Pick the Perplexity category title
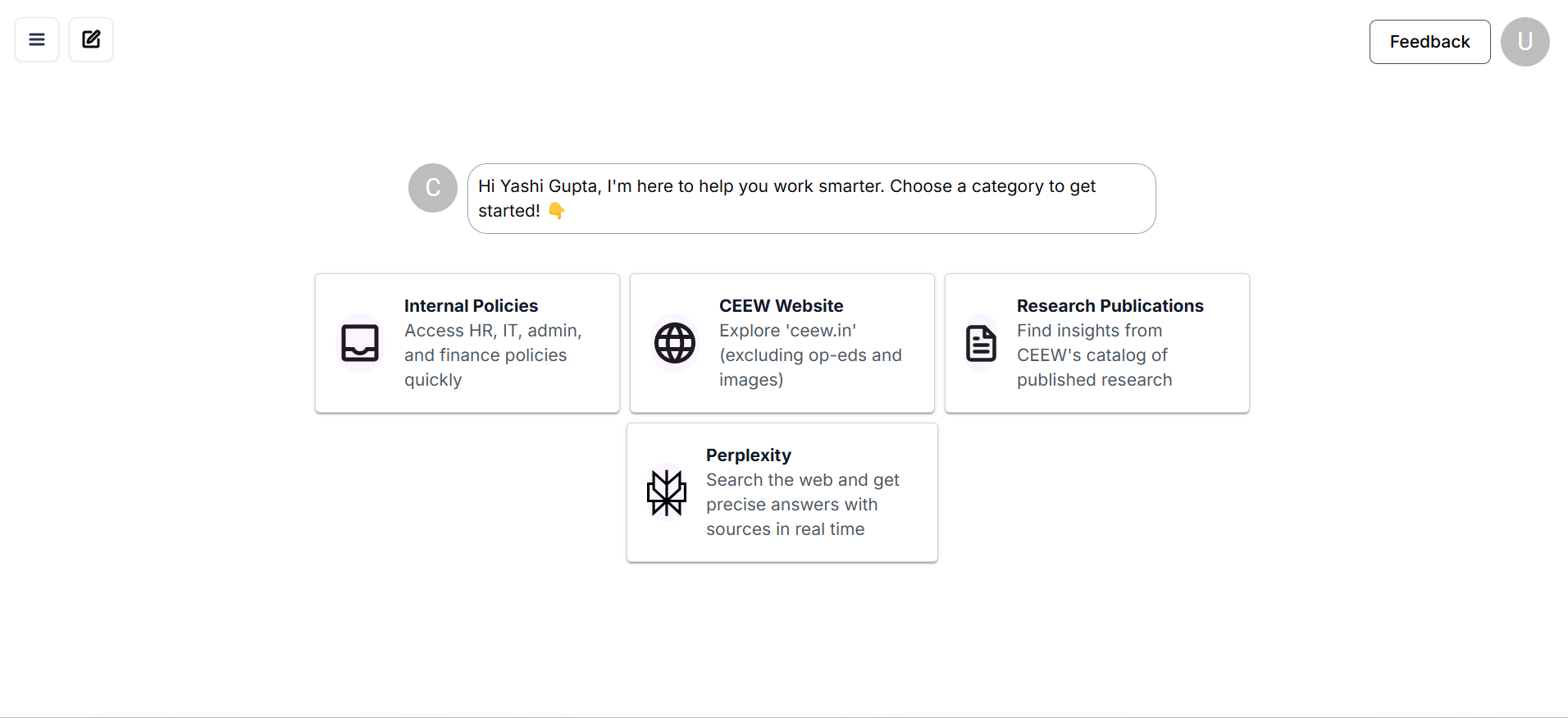This screenshot has width=1568, height=718. 748,455
